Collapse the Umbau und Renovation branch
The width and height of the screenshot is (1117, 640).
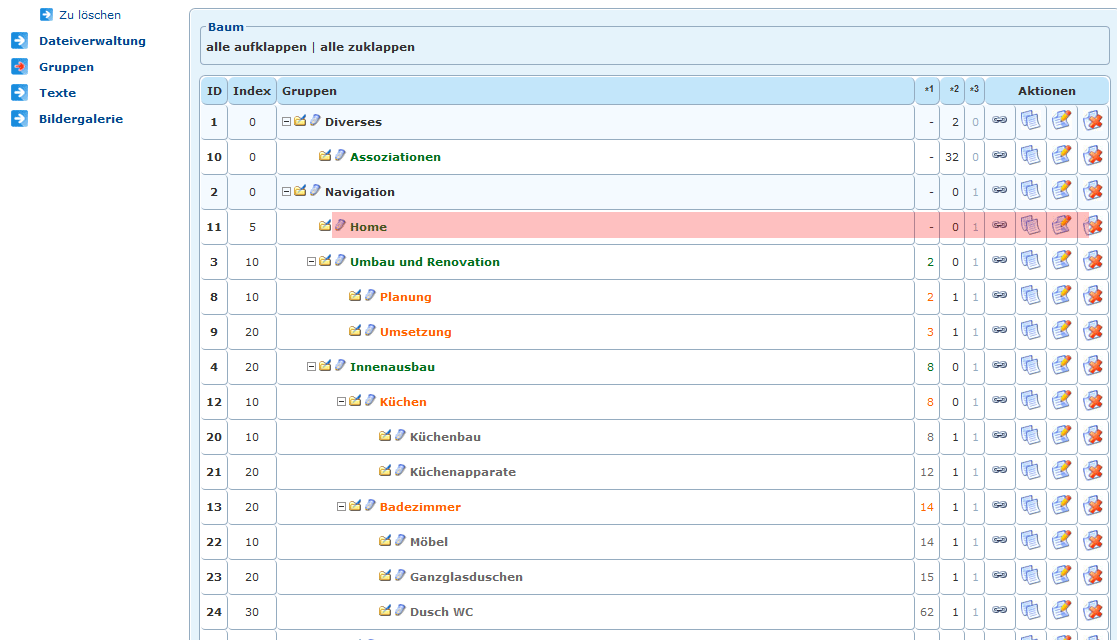[x=312, y=262]
